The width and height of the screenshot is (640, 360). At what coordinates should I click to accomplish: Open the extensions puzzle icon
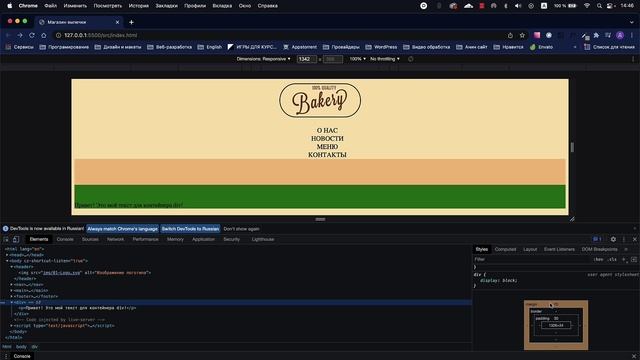[596, 36]
